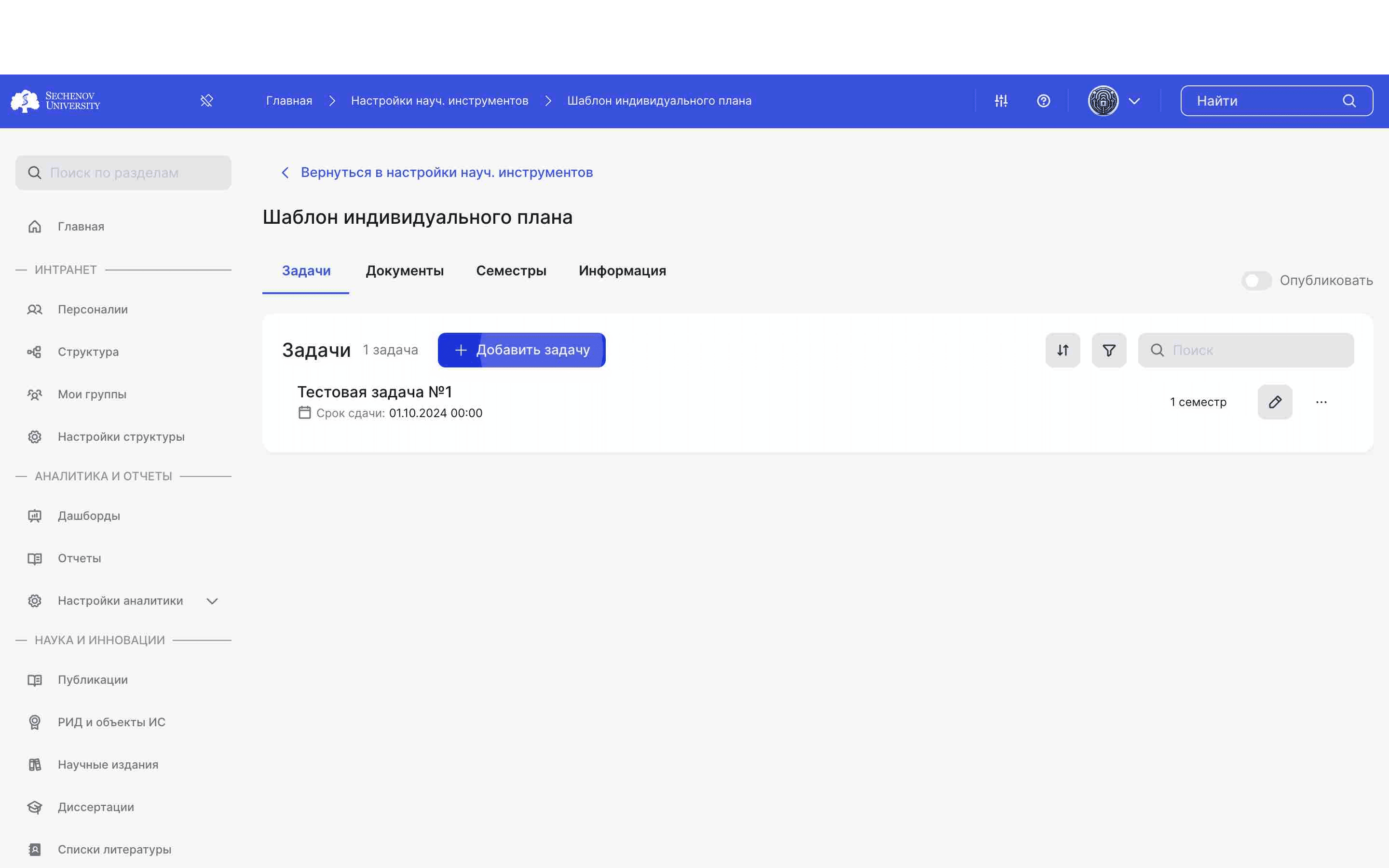Click the three-dot menu icon for task №1
The width and height of the screenshot is (1389, 868).
(x=1321, y=401)
